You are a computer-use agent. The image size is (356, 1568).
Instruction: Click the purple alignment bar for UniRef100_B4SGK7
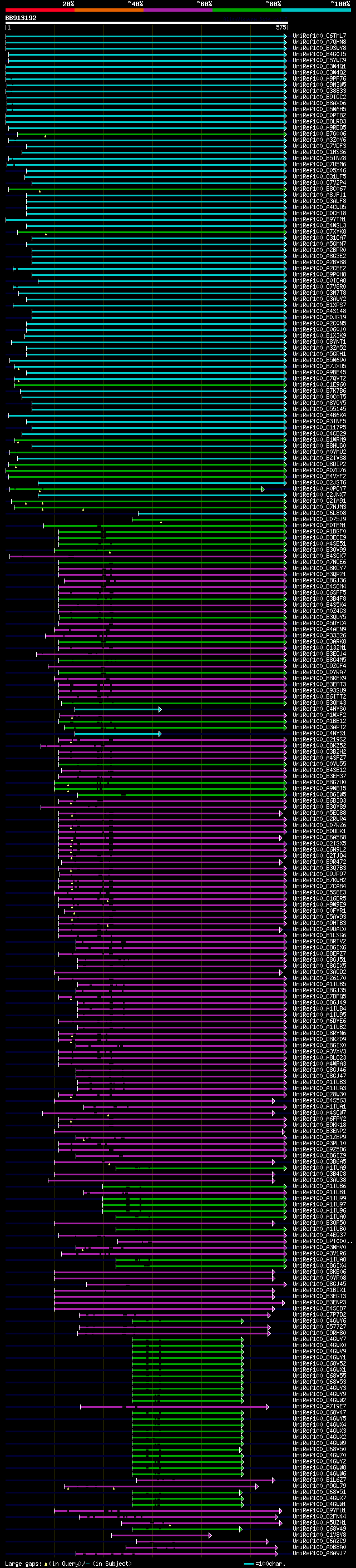click(147, 556)
